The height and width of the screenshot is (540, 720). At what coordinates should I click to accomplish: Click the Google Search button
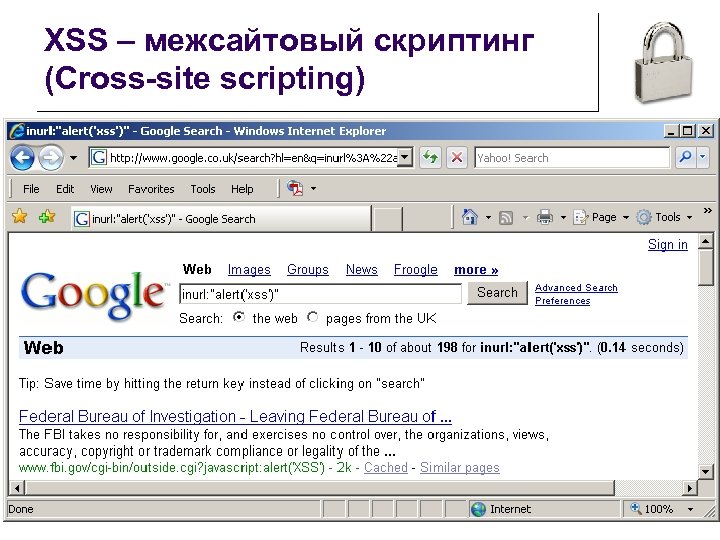click(x=497, y=292)
